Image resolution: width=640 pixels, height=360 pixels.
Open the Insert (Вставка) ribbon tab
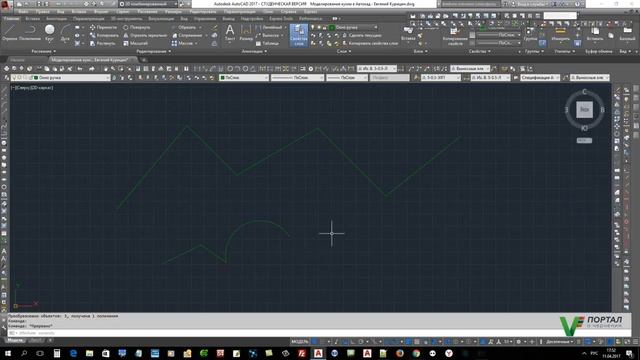pyautogui.click(x=33, y=18)
